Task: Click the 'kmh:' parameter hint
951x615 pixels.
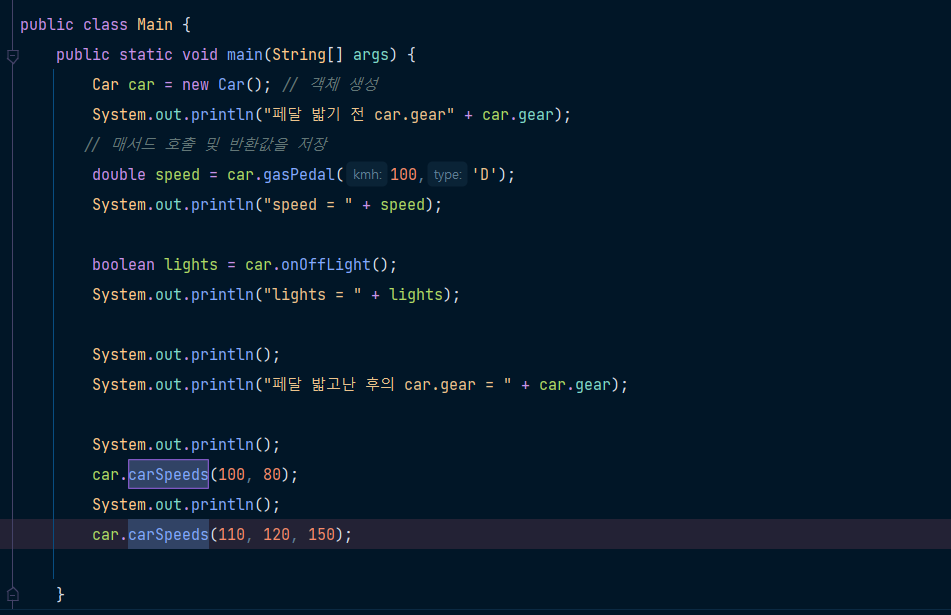Action: (x=367, y=175)
